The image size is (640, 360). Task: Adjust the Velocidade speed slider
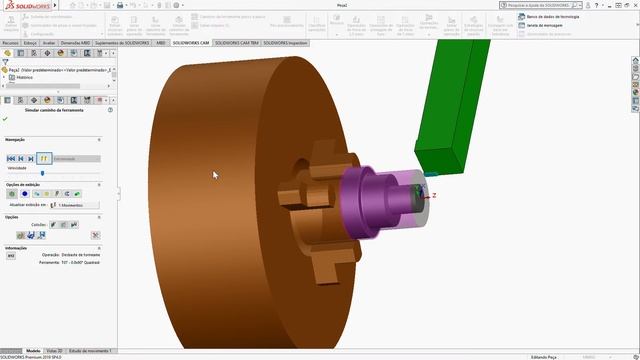(x=42, y=173)
